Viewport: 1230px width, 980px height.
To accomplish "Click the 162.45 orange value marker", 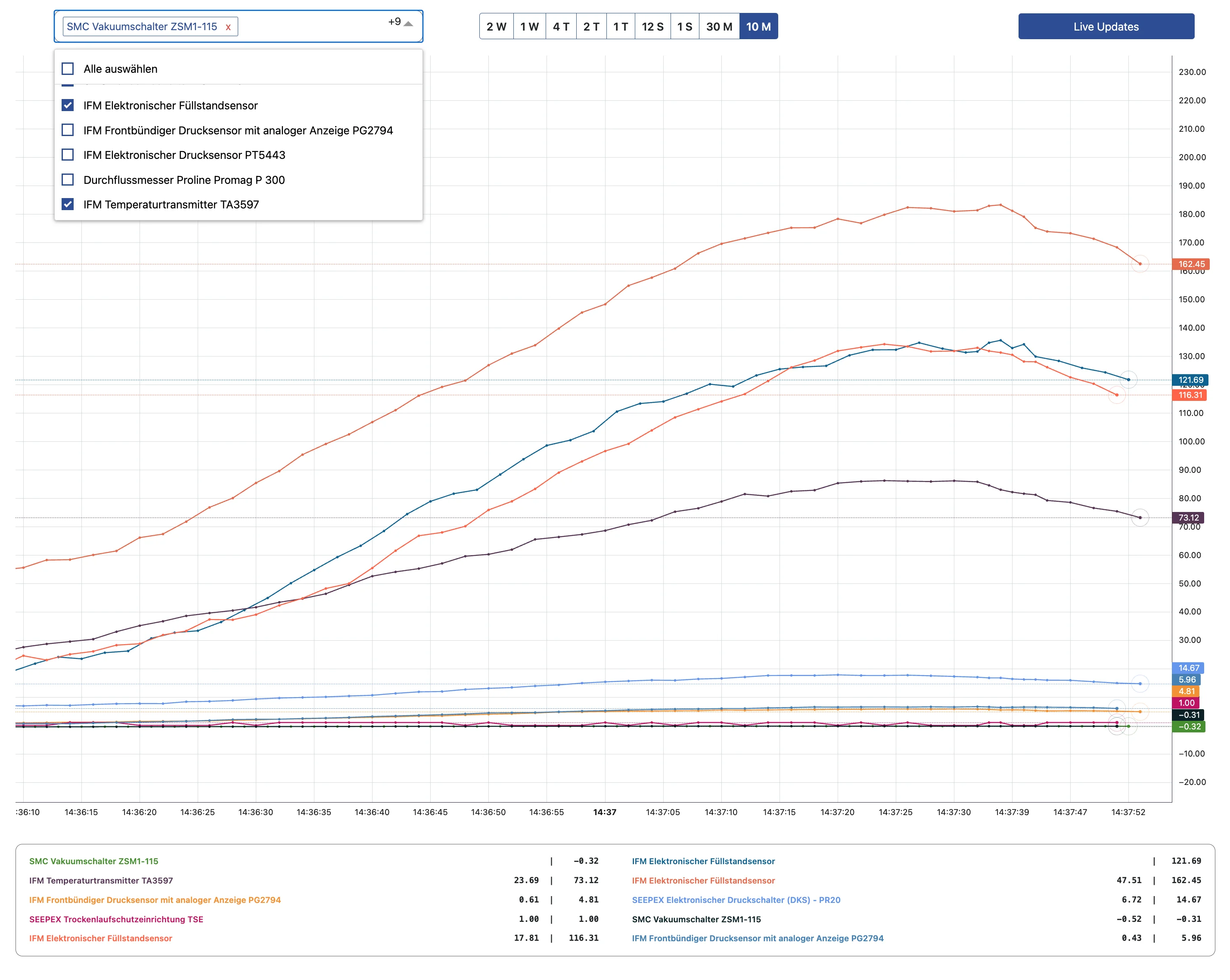I will pyautogui.click(x=1191, y=264).
